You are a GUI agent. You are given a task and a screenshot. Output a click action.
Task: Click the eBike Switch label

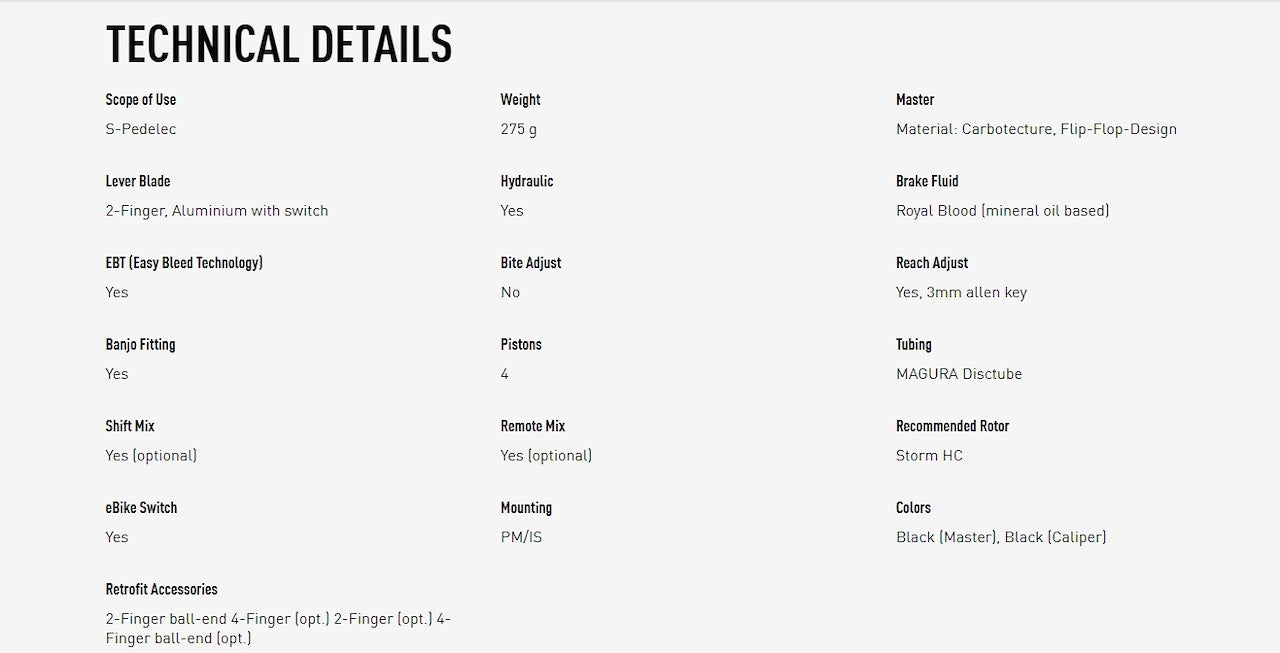click(141, 508)
